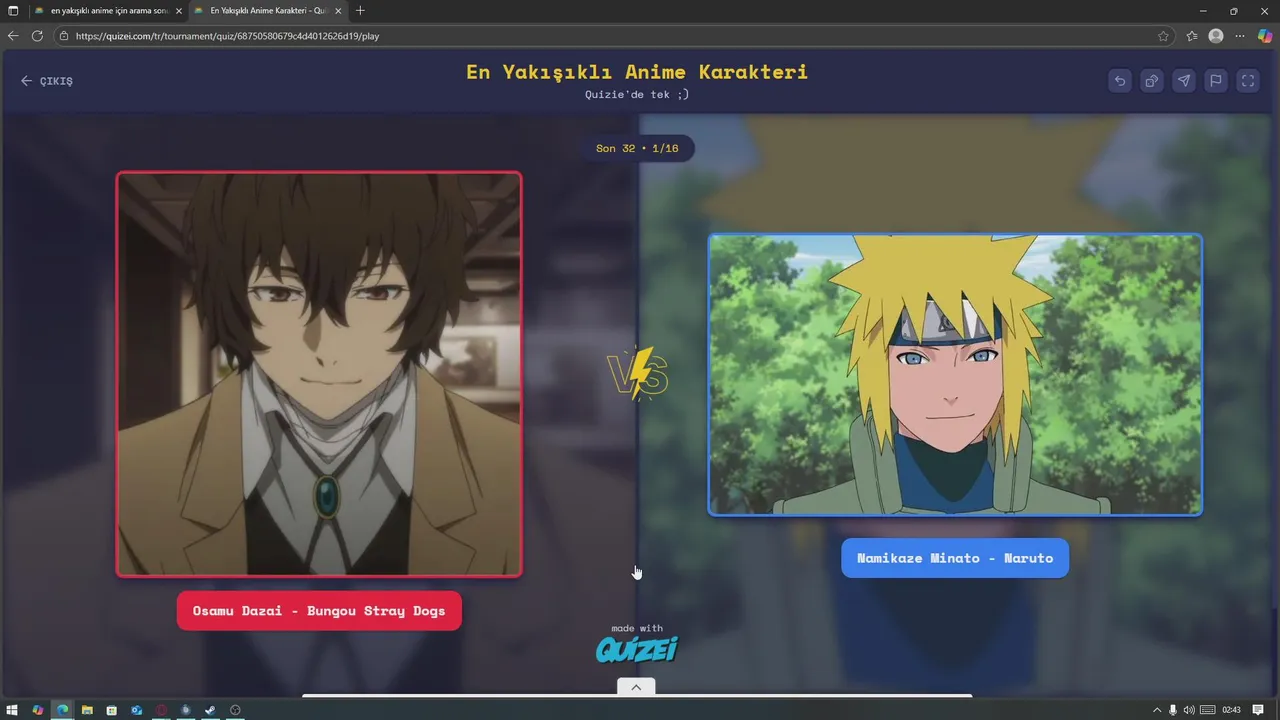Screen dimensions: 1280x720
Task: Click the ÇIKIŞ exit button
Action: (47, 81)
